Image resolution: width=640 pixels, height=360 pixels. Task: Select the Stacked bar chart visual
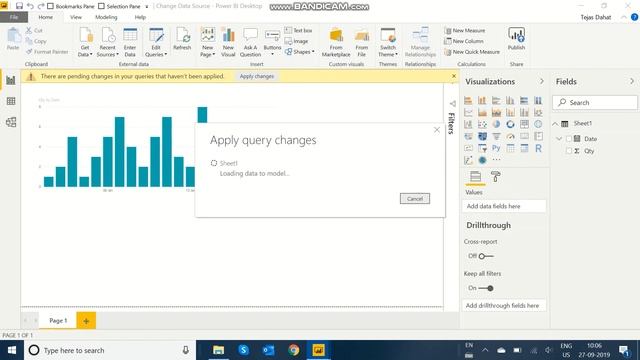[x=468, y=100]
